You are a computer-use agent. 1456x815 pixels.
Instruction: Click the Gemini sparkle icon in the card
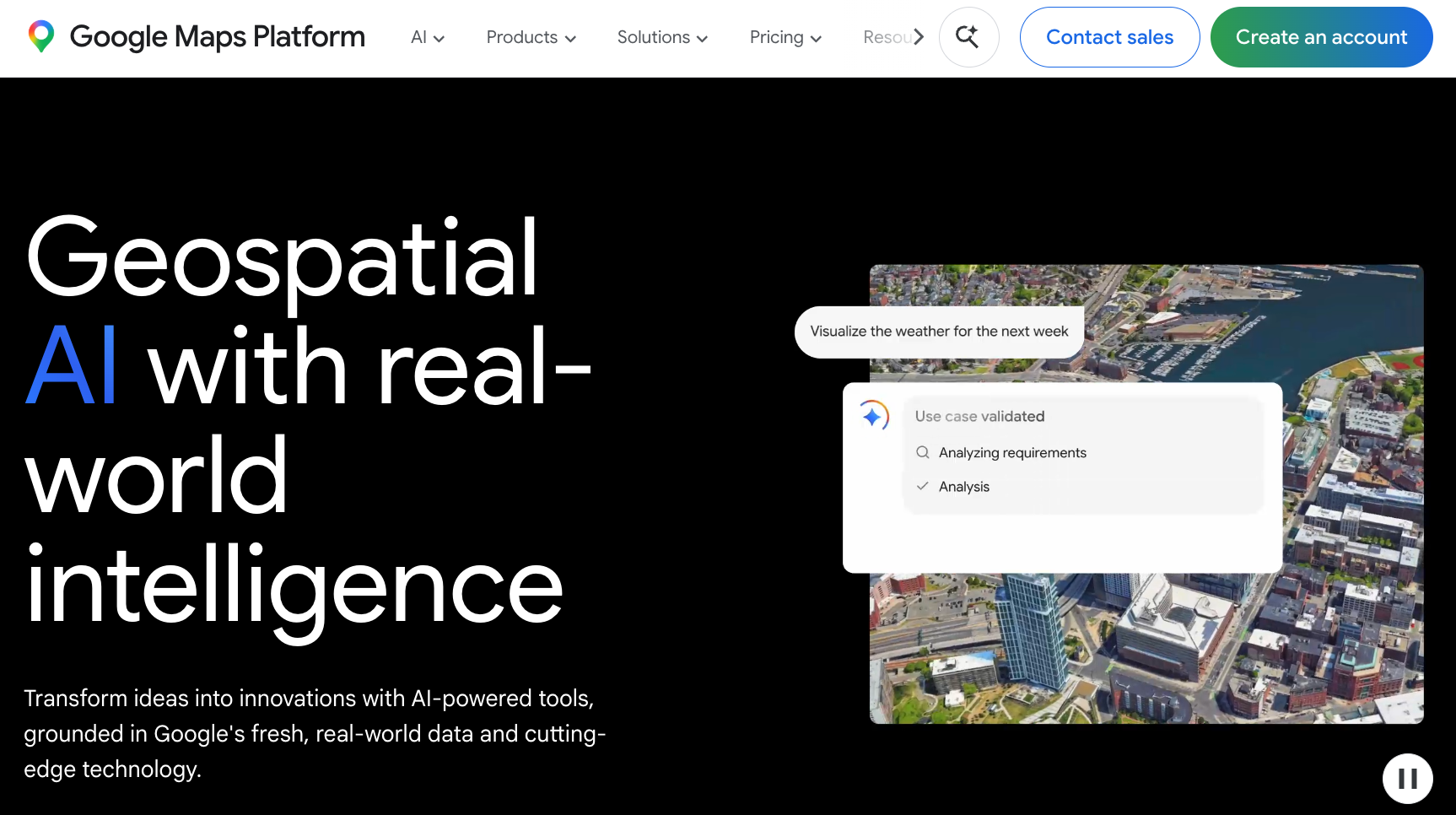874,415
